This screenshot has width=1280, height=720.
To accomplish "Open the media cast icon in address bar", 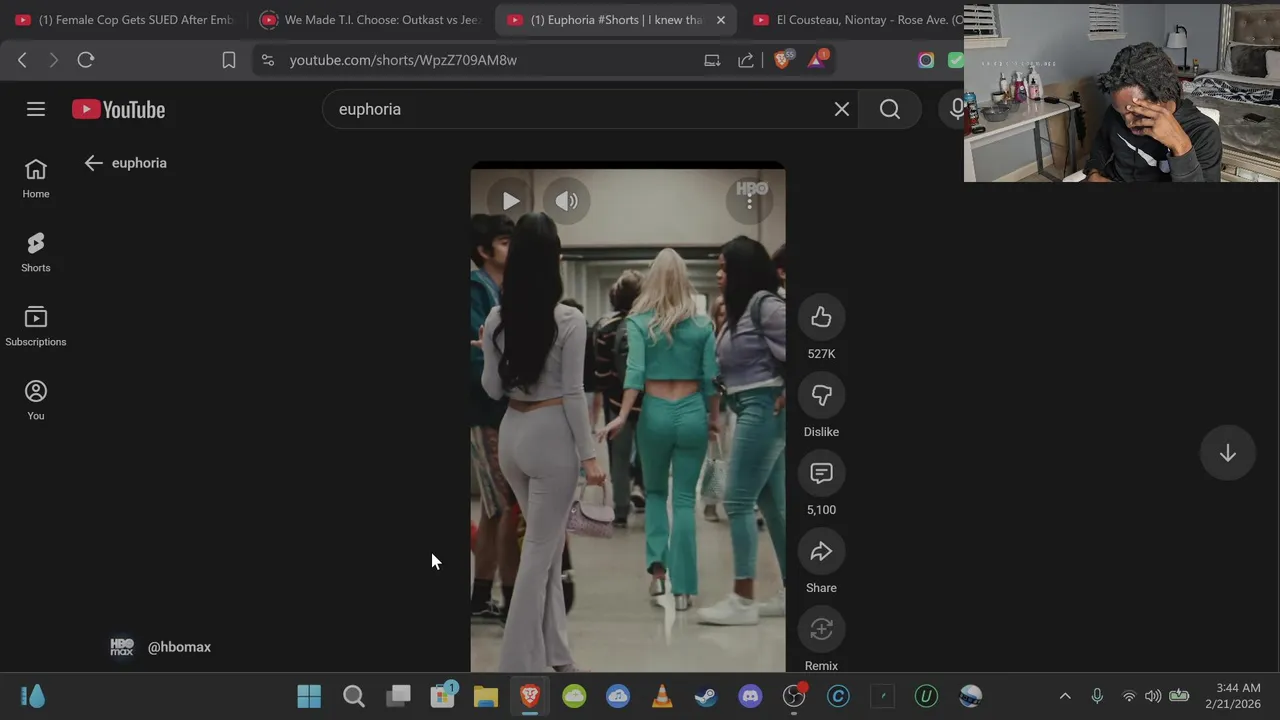I will click(x=712, y=60).
